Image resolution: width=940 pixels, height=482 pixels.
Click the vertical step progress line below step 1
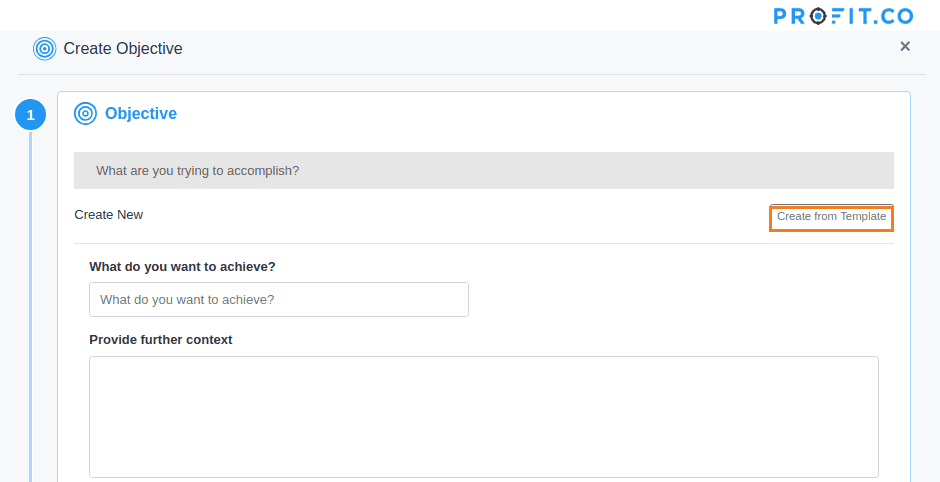[31, 306]
